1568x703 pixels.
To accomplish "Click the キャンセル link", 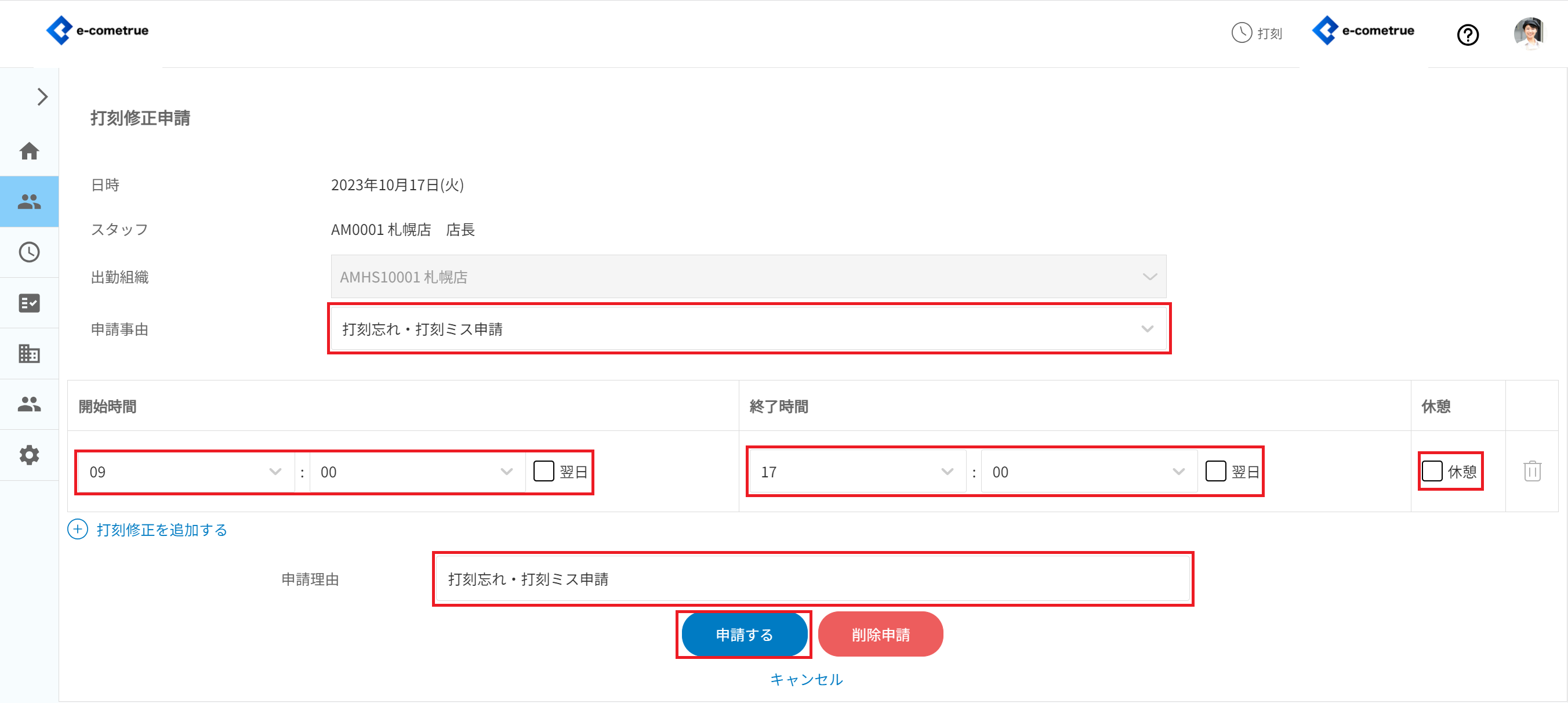I will 806,679.
